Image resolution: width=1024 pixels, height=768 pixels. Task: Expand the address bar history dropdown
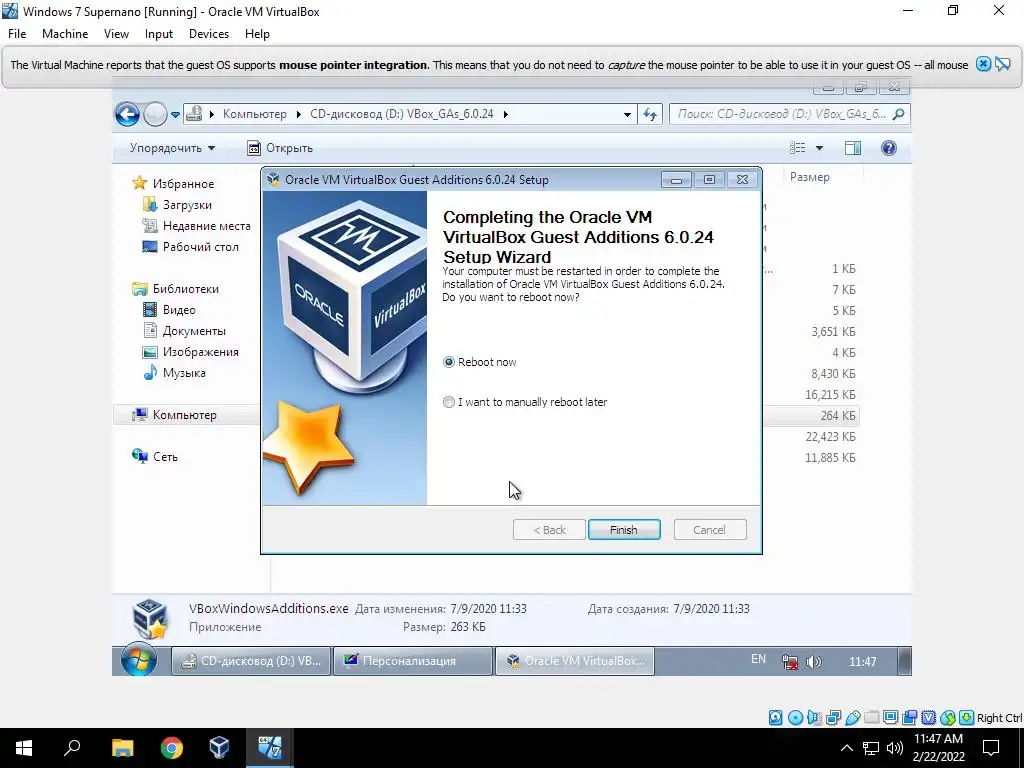[x=627, y=115]
